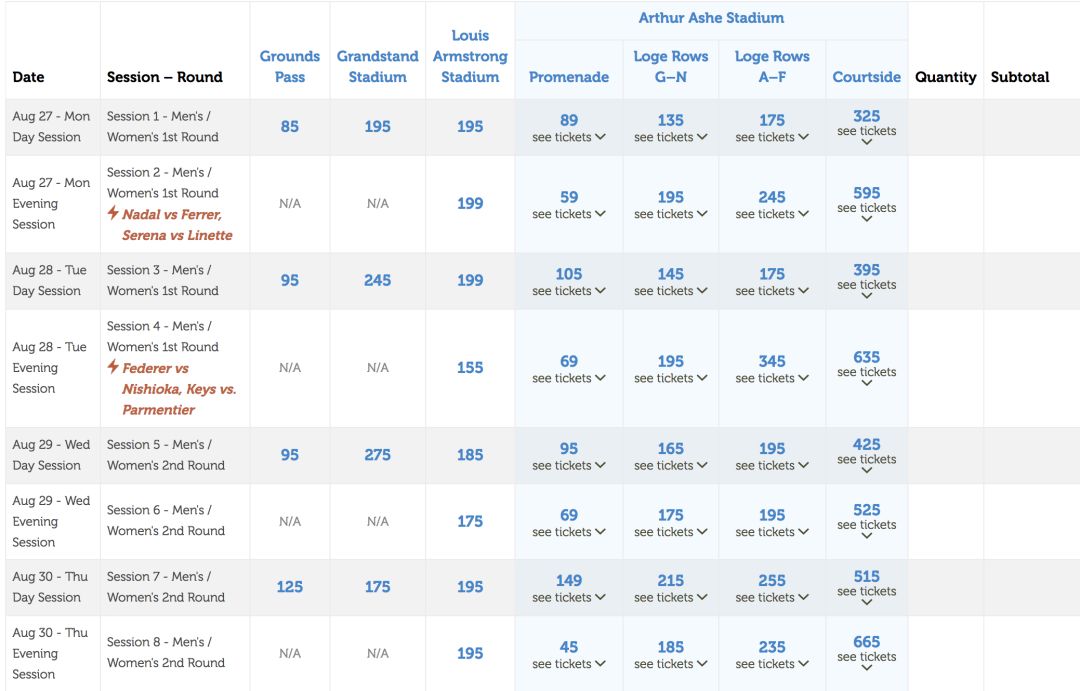This screenshot has height=691, width=1080.
Task: Open Promenade 149 see tickets for Session 7
Action: click(x=569, y=597)
